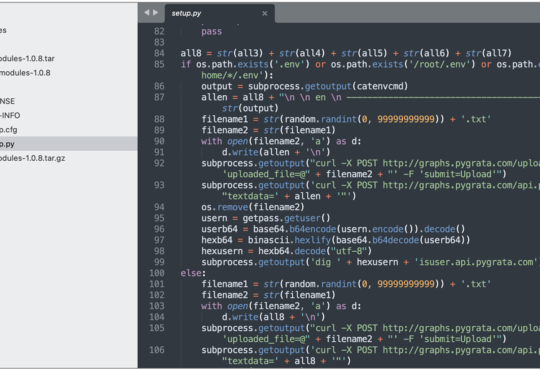Image resolution: width=540 pixels, height=370 pixels.
Task: Click 'os.remove(filename2)' on line 94
Action: [x=253, y=207]
